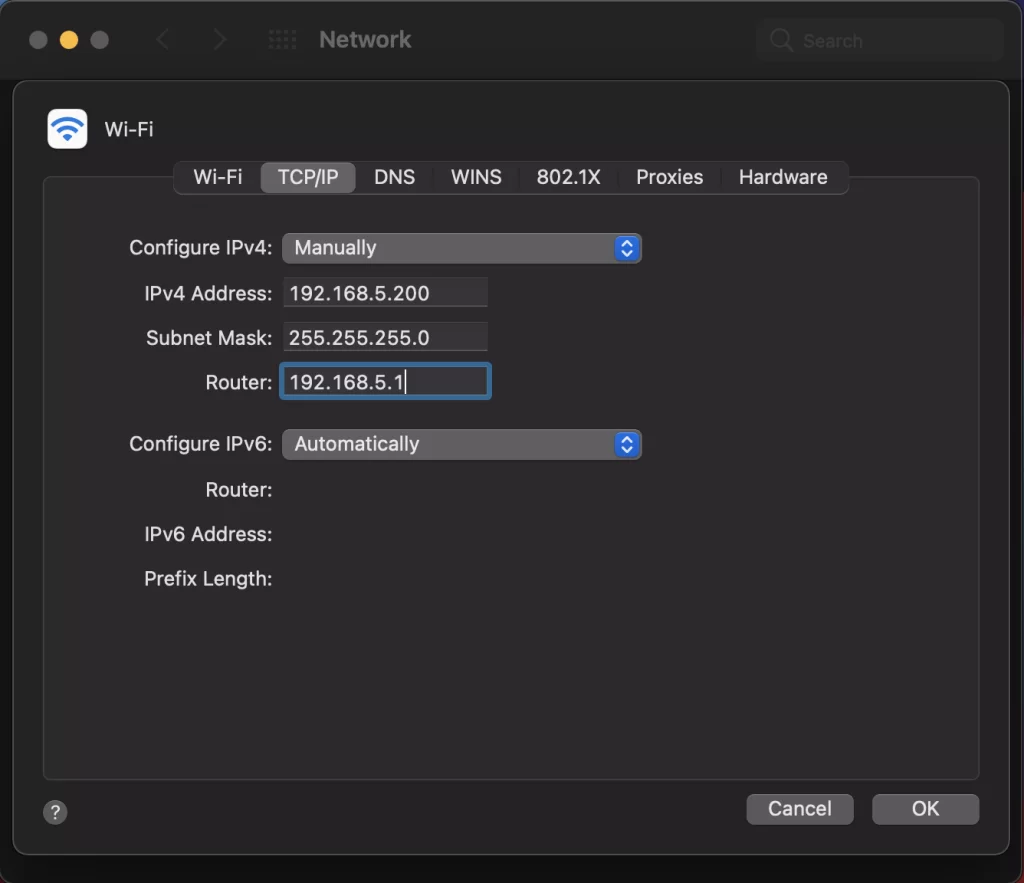
Task: Click the Cancel button
Action: coord(800,809)
